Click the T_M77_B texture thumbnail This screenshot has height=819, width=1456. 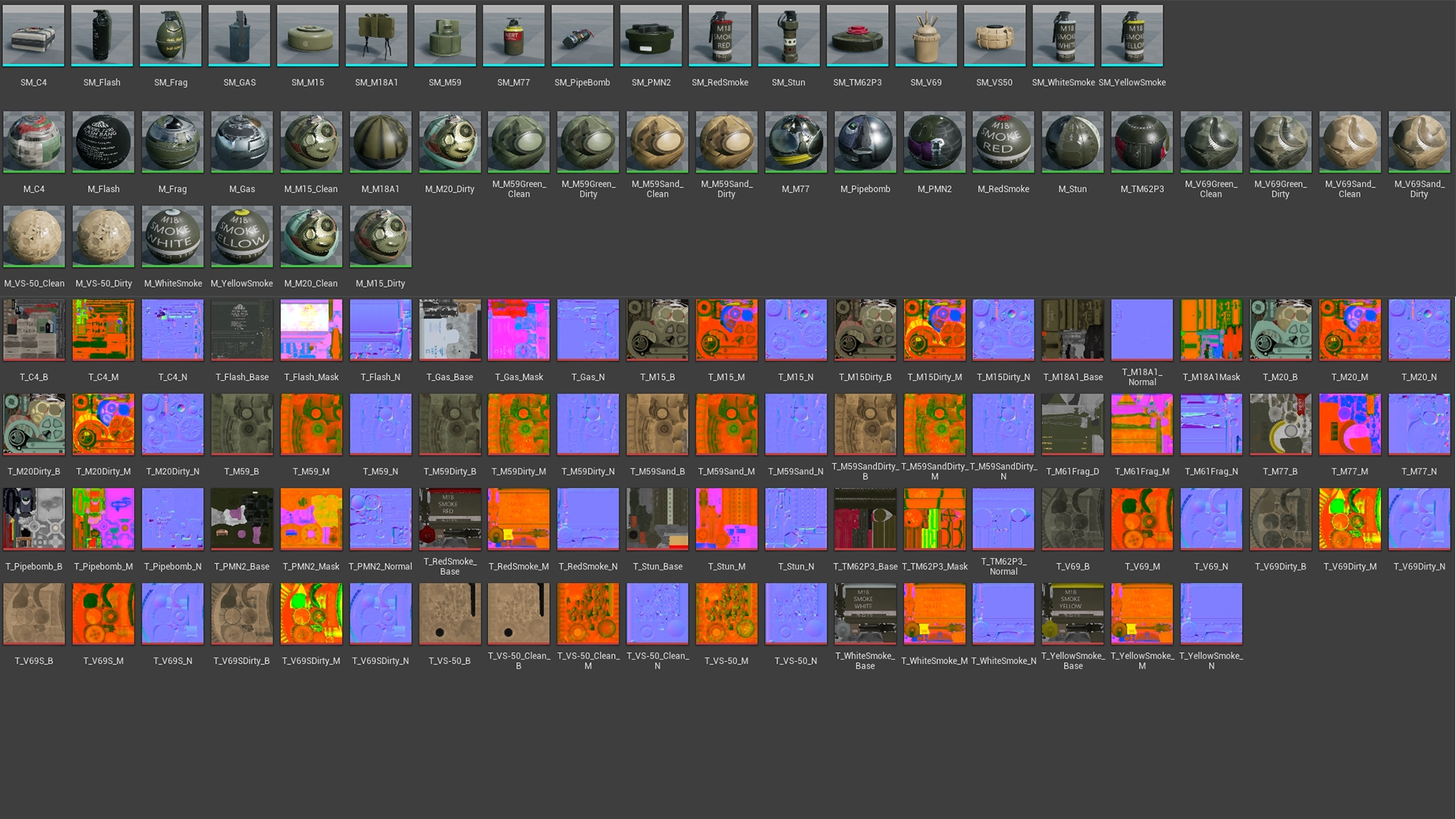(x=1280, y=424)
